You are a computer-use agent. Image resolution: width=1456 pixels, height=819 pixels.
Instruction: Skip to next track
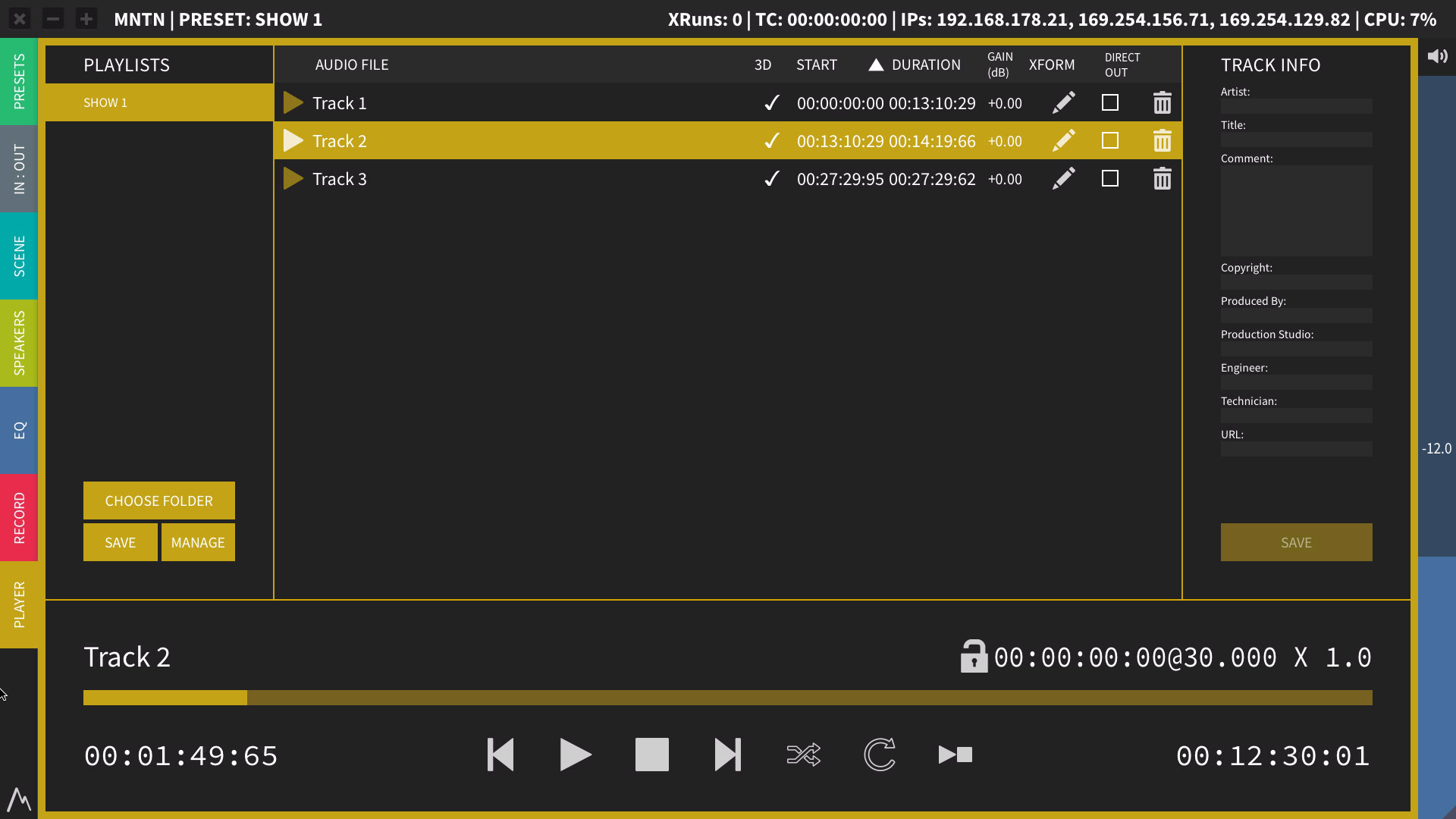point(728,755)
